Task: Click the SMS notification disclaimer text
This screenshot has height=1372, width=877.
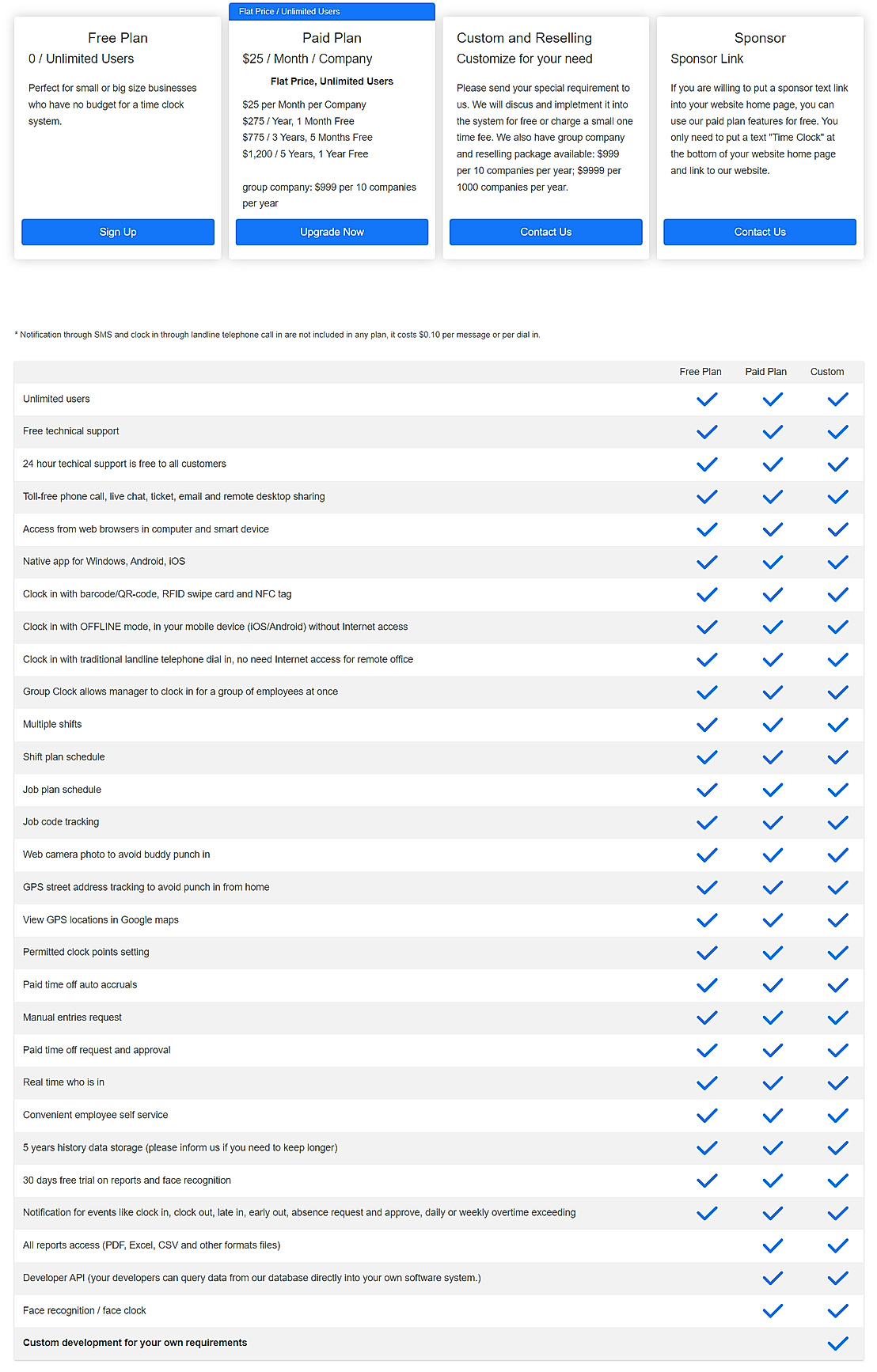Action: [276, 335]
